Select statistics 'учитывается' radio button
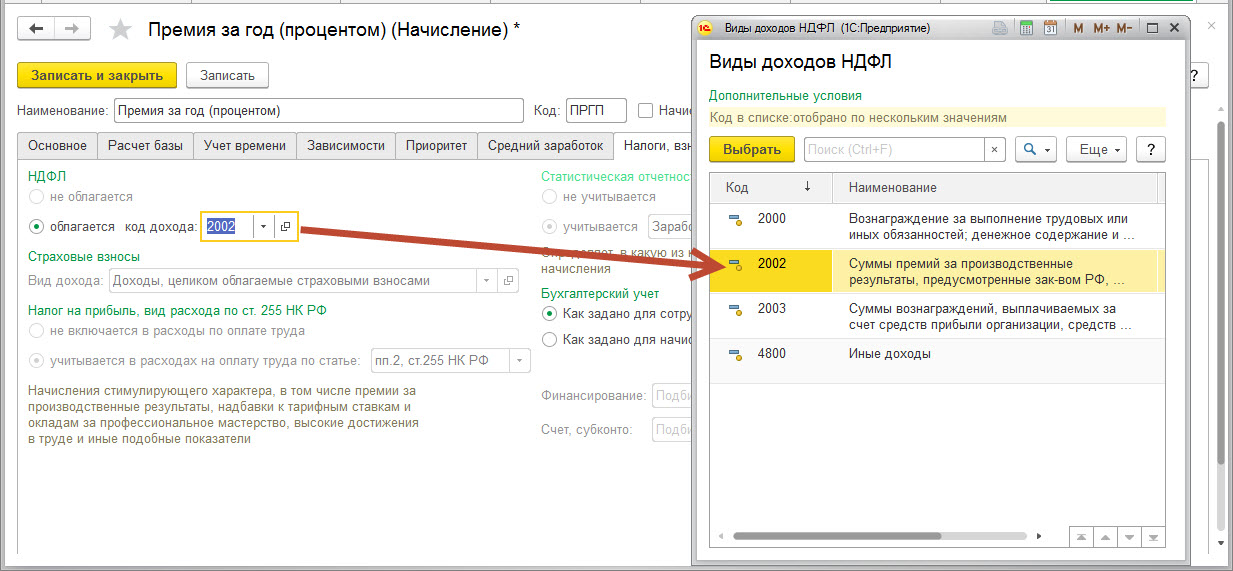 (x=549, y=227)
